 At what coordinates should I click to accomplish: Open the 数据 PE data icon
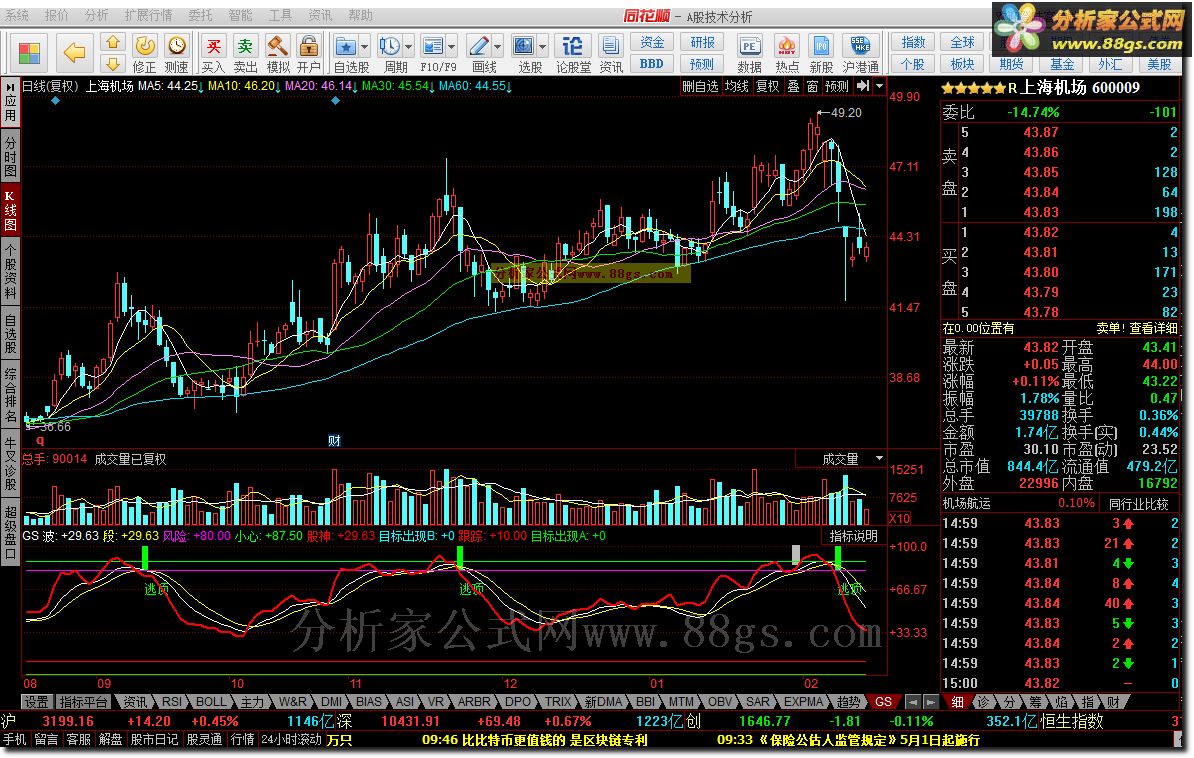point(749,46)
